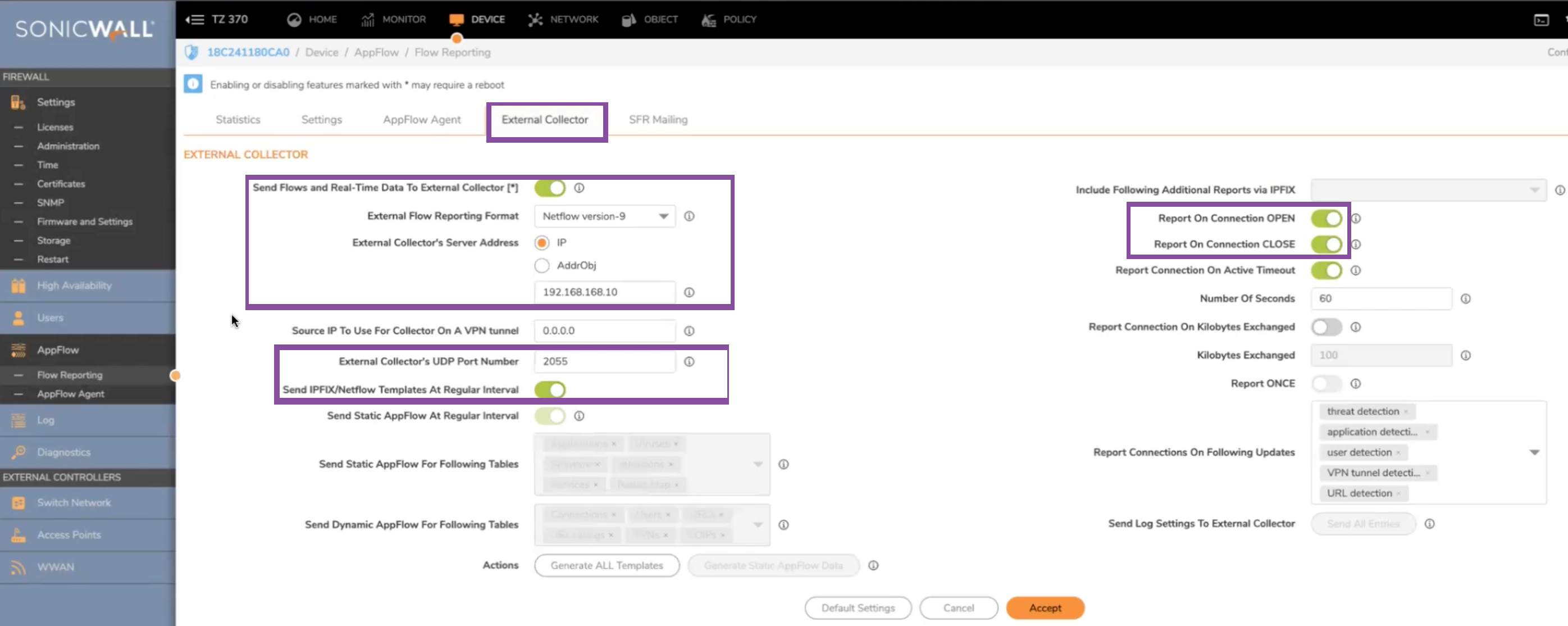The height and width of the screenshot is (626, 1568).
Task: Show info for UDP Port Number
Action: 689,362
